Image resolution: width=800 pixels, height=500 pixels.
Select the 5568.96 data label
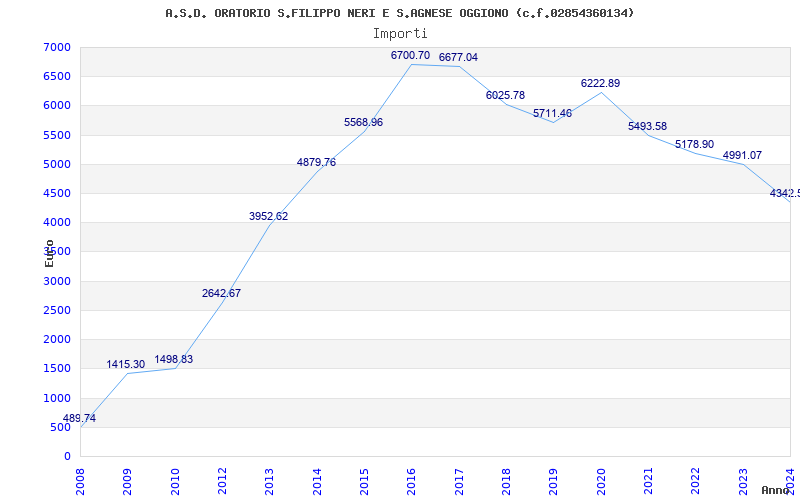pyautogui.click(x=363, y=122)
